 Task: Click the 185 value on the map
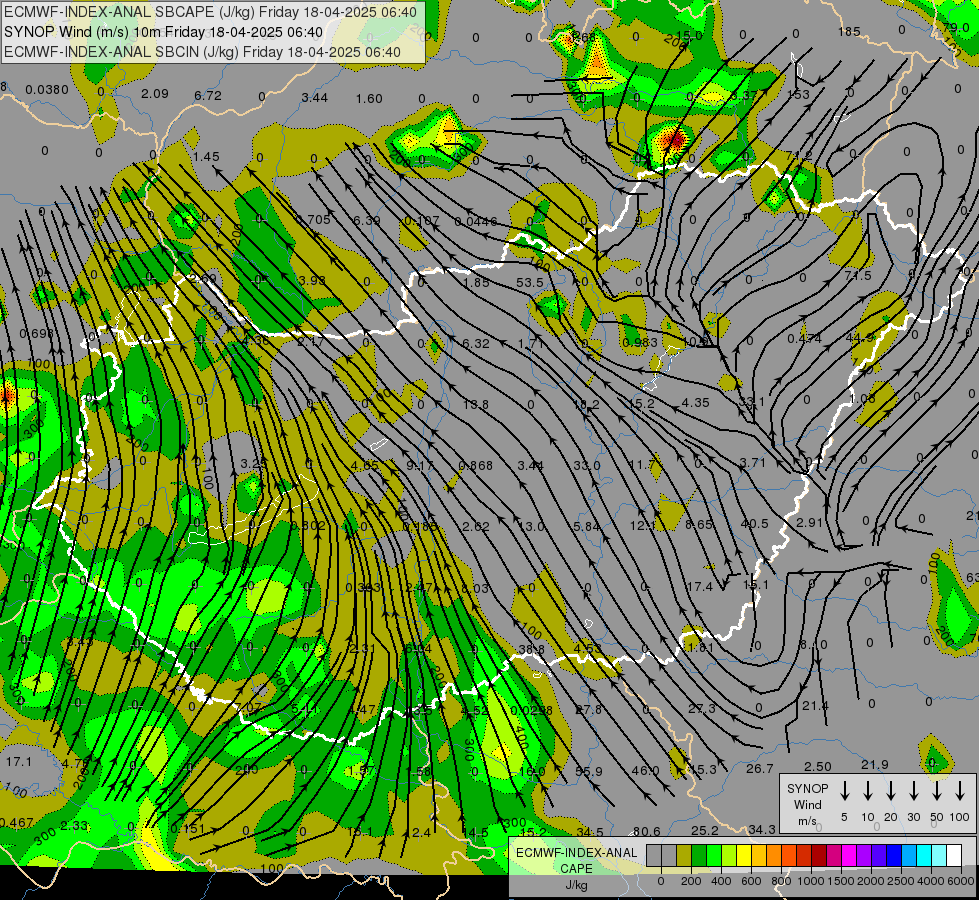849,31
